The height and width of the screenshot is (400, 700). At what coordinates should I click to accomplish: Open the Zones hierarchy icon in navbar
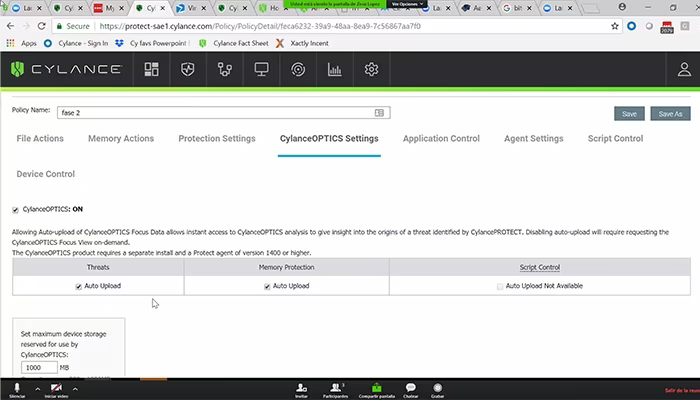(225, 69)
